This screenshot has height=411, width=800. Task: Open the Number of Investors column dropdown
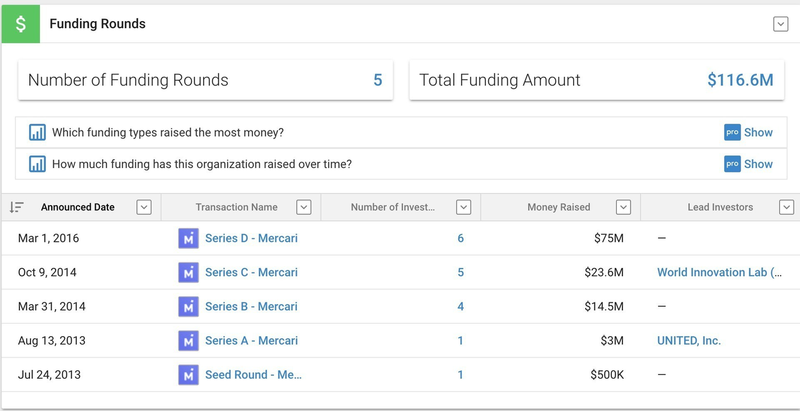click(x=463, y=207)
